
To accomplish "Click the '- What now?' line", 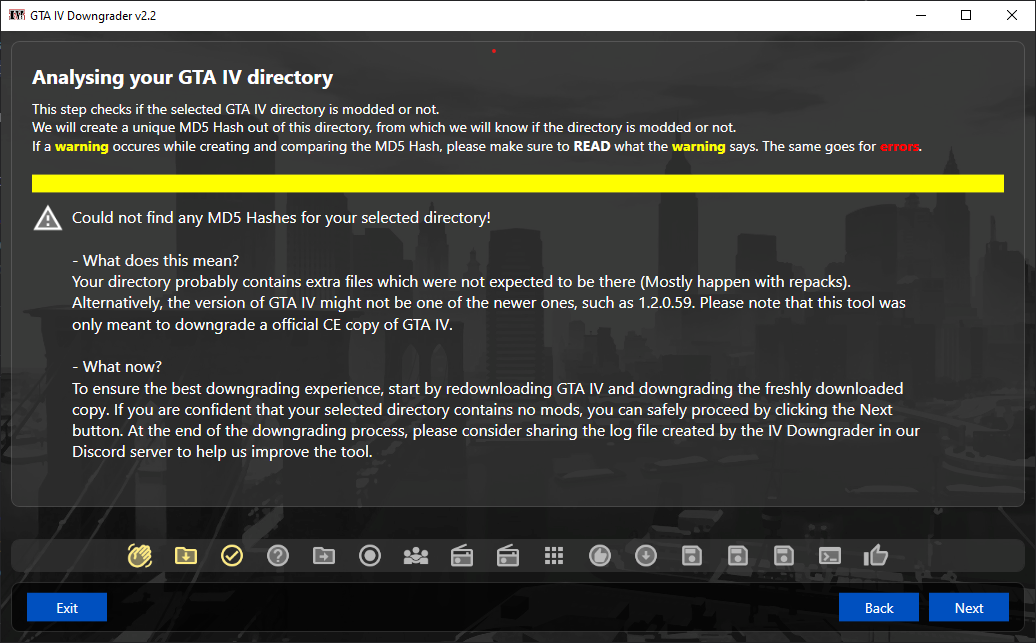I will coord(117,367).
